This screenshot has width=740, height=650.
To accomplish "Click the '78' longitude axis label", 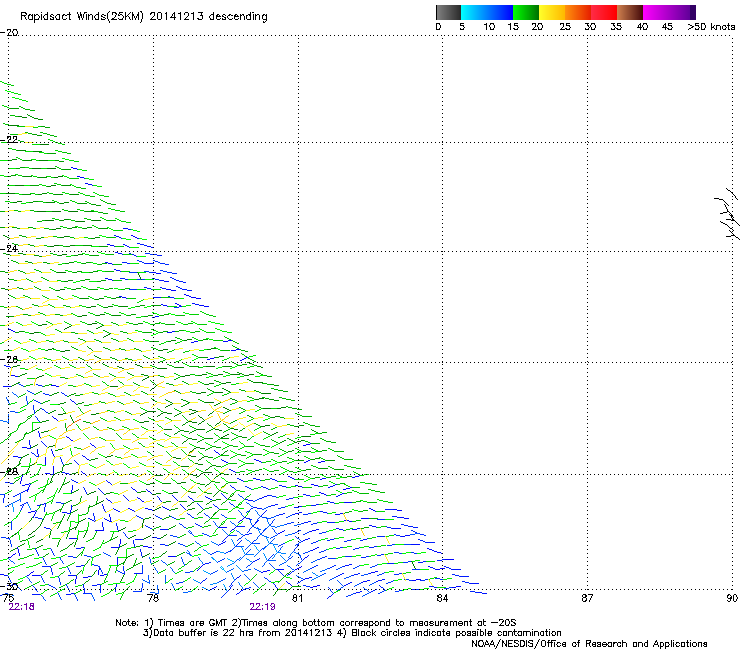I will [153, 598].
